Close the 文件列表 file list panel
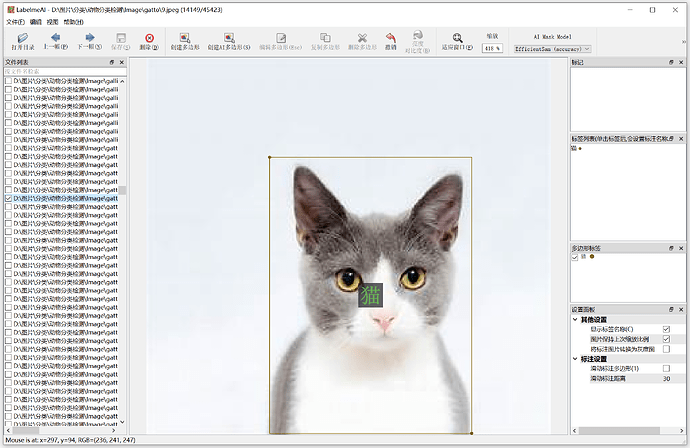The width and height of the screenshot is (690, 448). (x=122, y=62)
